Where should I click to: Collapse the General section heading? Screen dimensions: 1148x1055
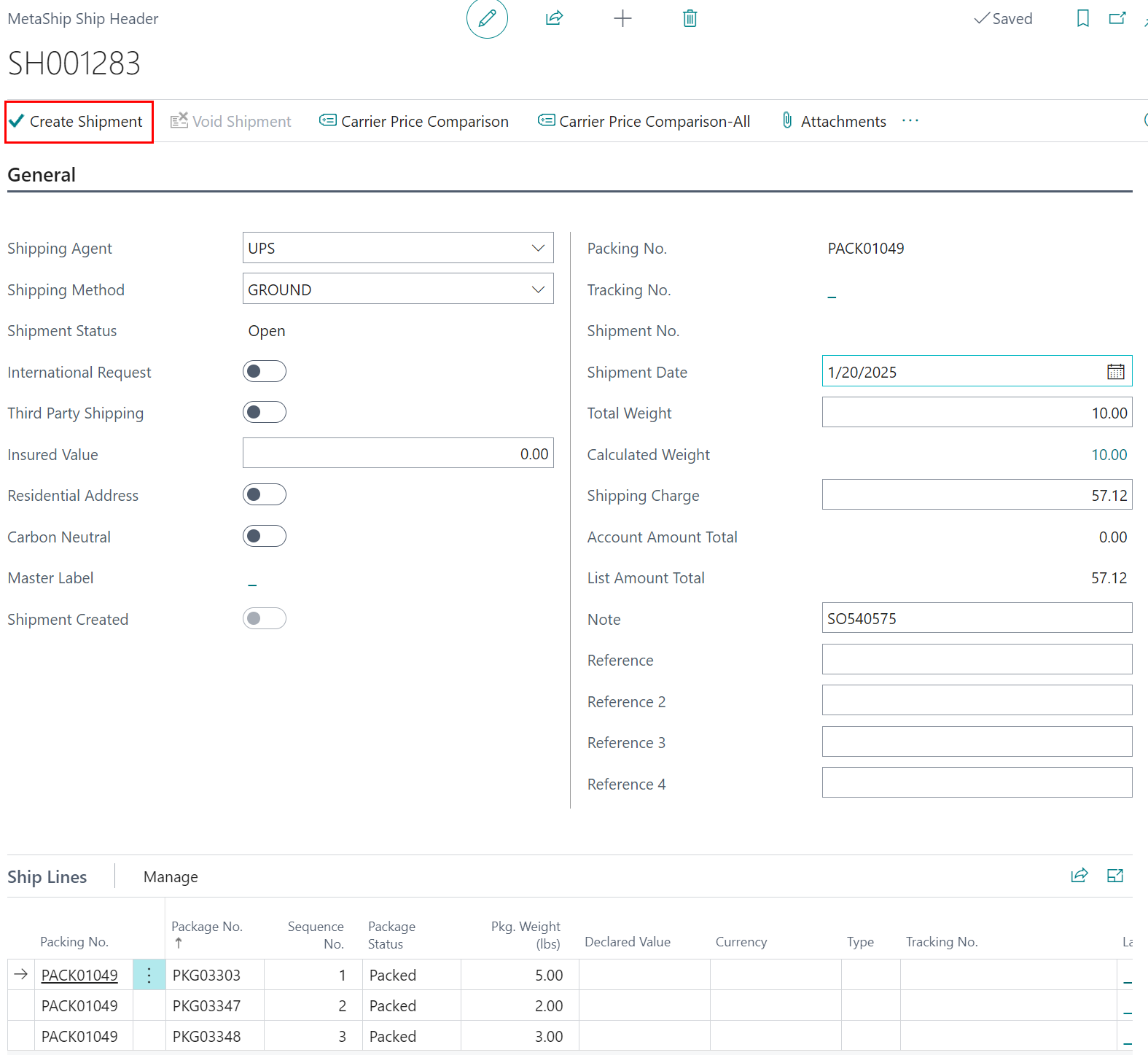coord(42,175)
